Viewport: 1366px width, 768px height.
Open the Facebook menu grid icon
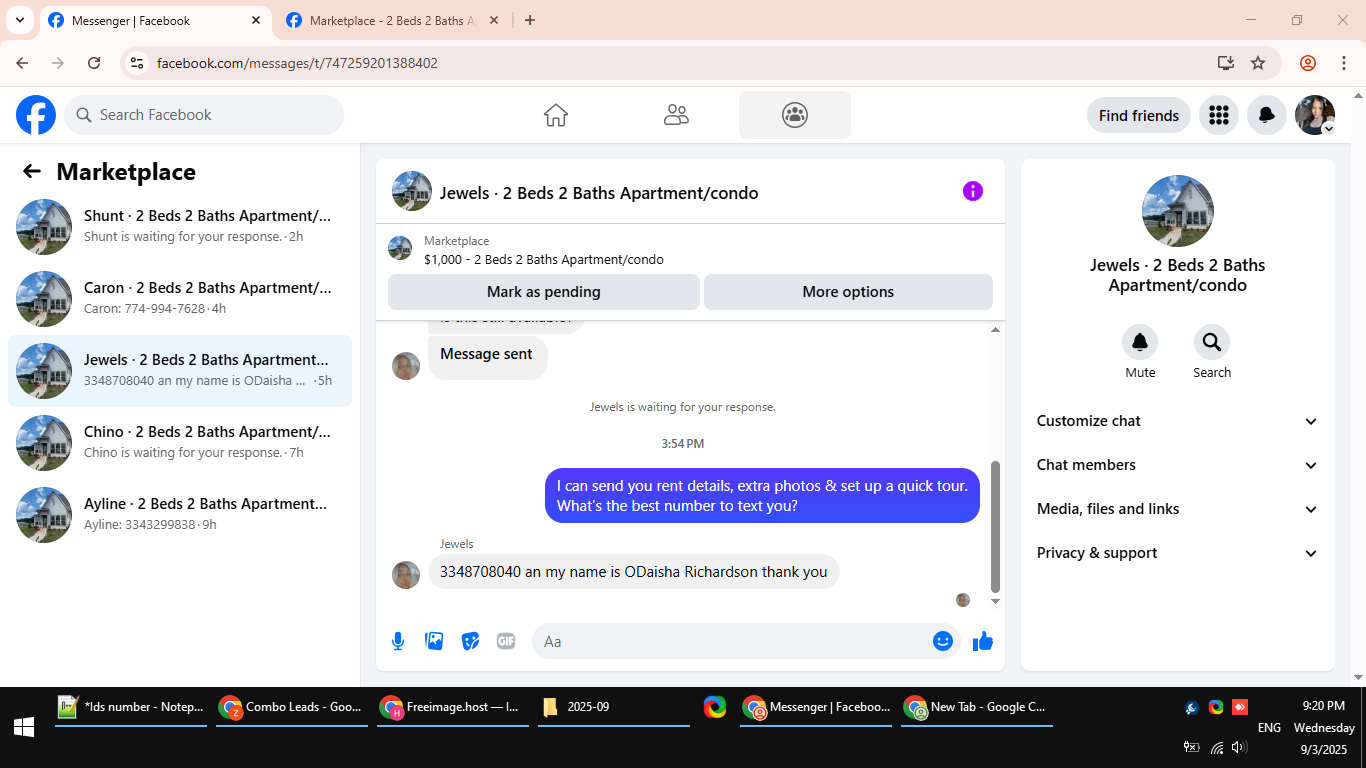(1218, 115)
